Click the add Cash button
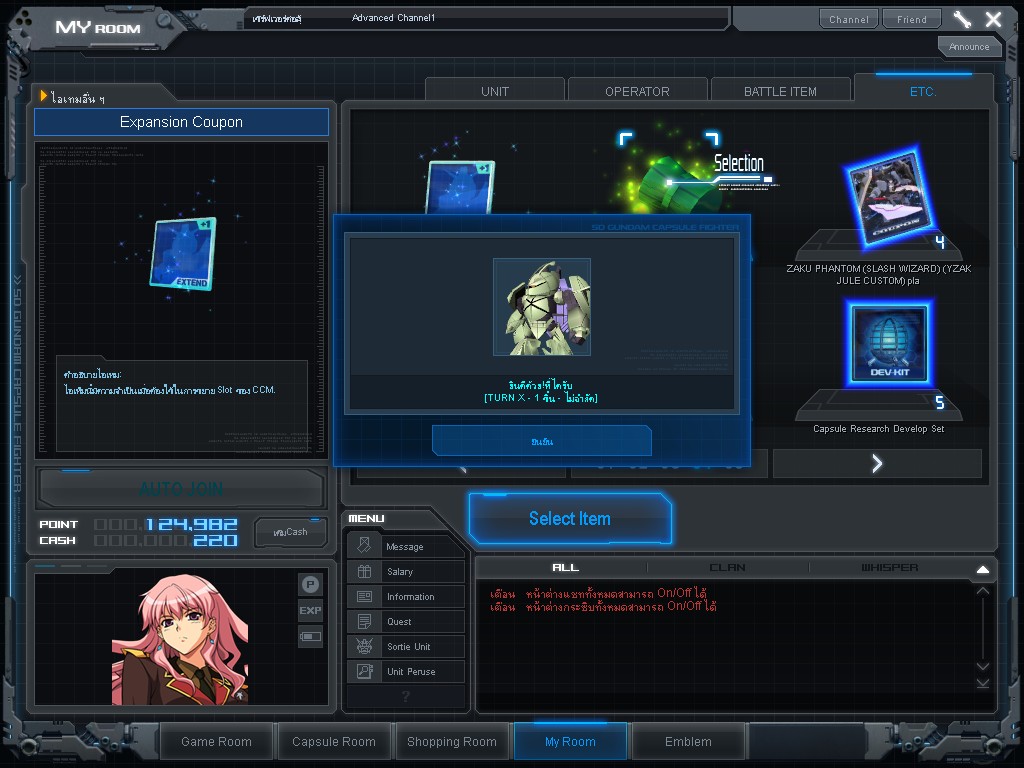 (x=291, y=532)
